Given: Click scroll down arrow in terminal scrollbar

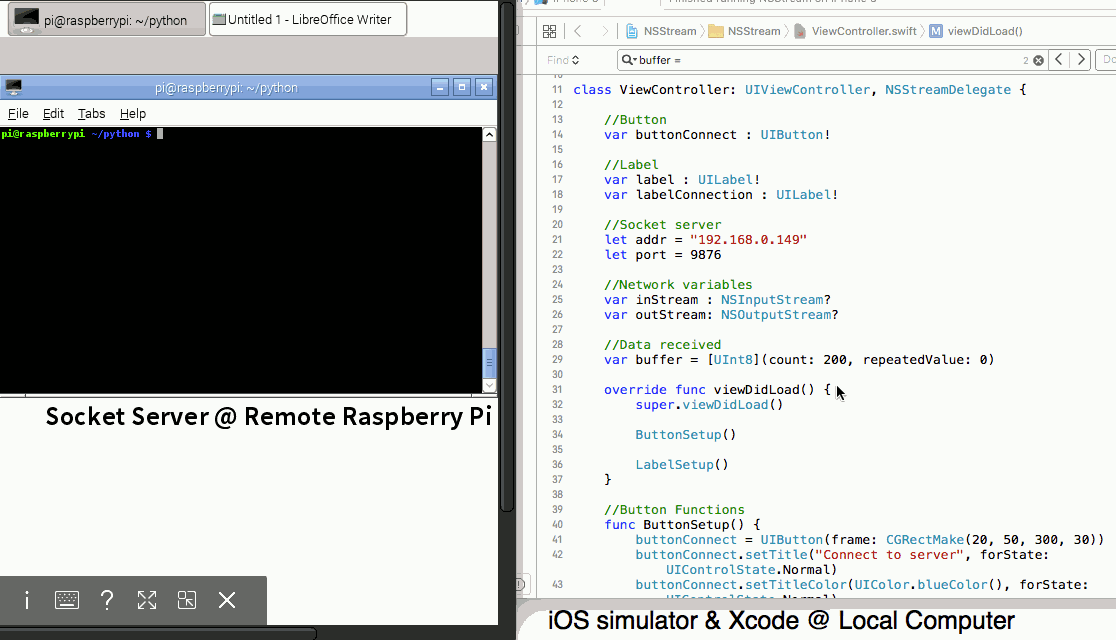Looking at the screenshot, I should 489,386.
